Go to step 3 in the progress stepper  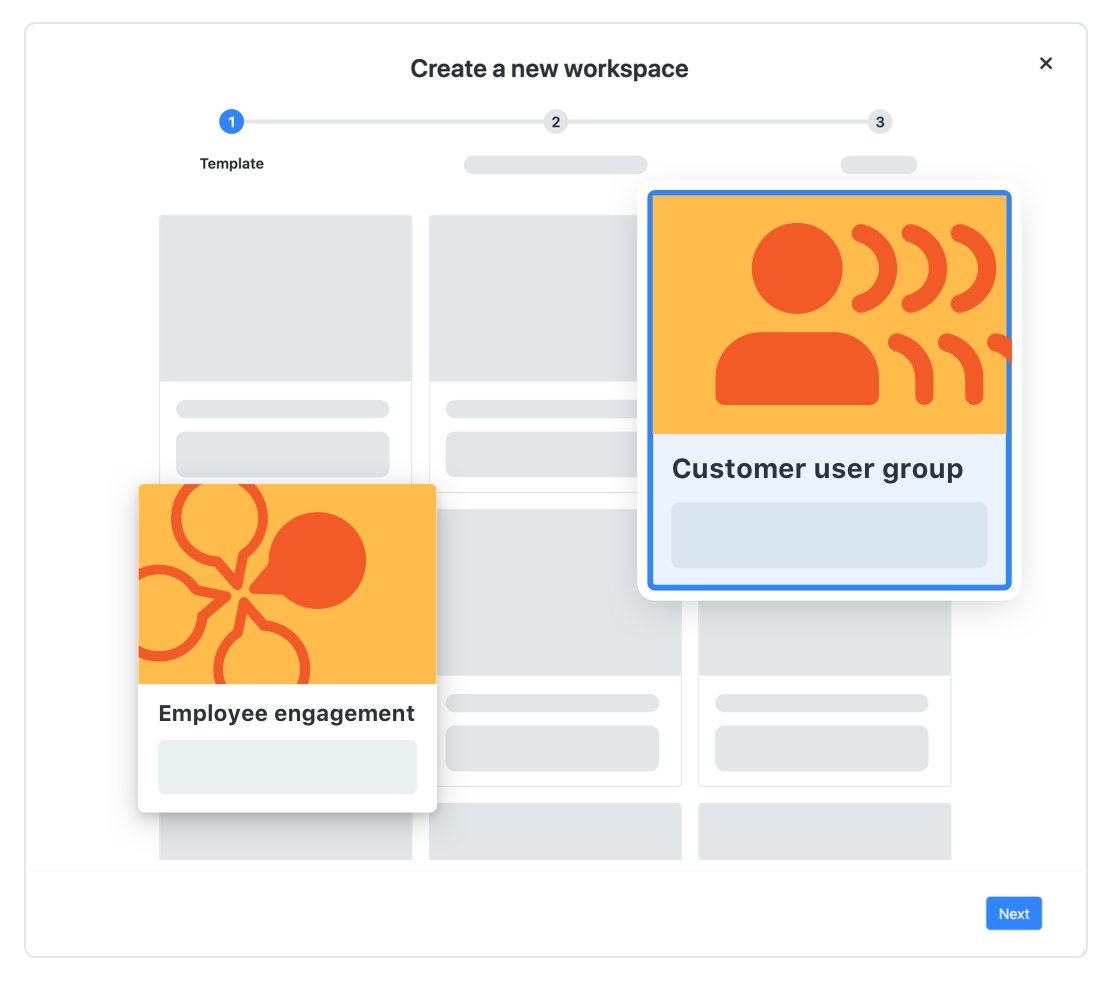[x=880, y=122]
